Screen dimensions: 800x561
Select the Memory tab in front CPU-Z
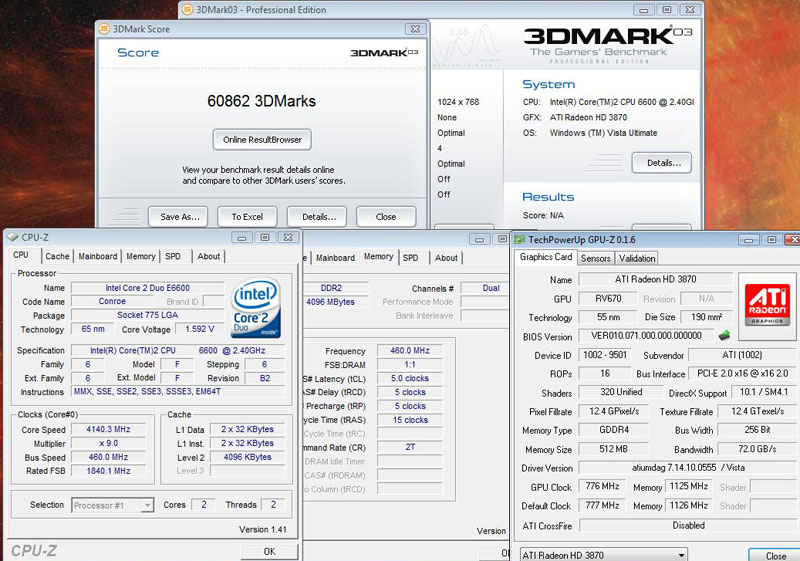pos(141,257)
